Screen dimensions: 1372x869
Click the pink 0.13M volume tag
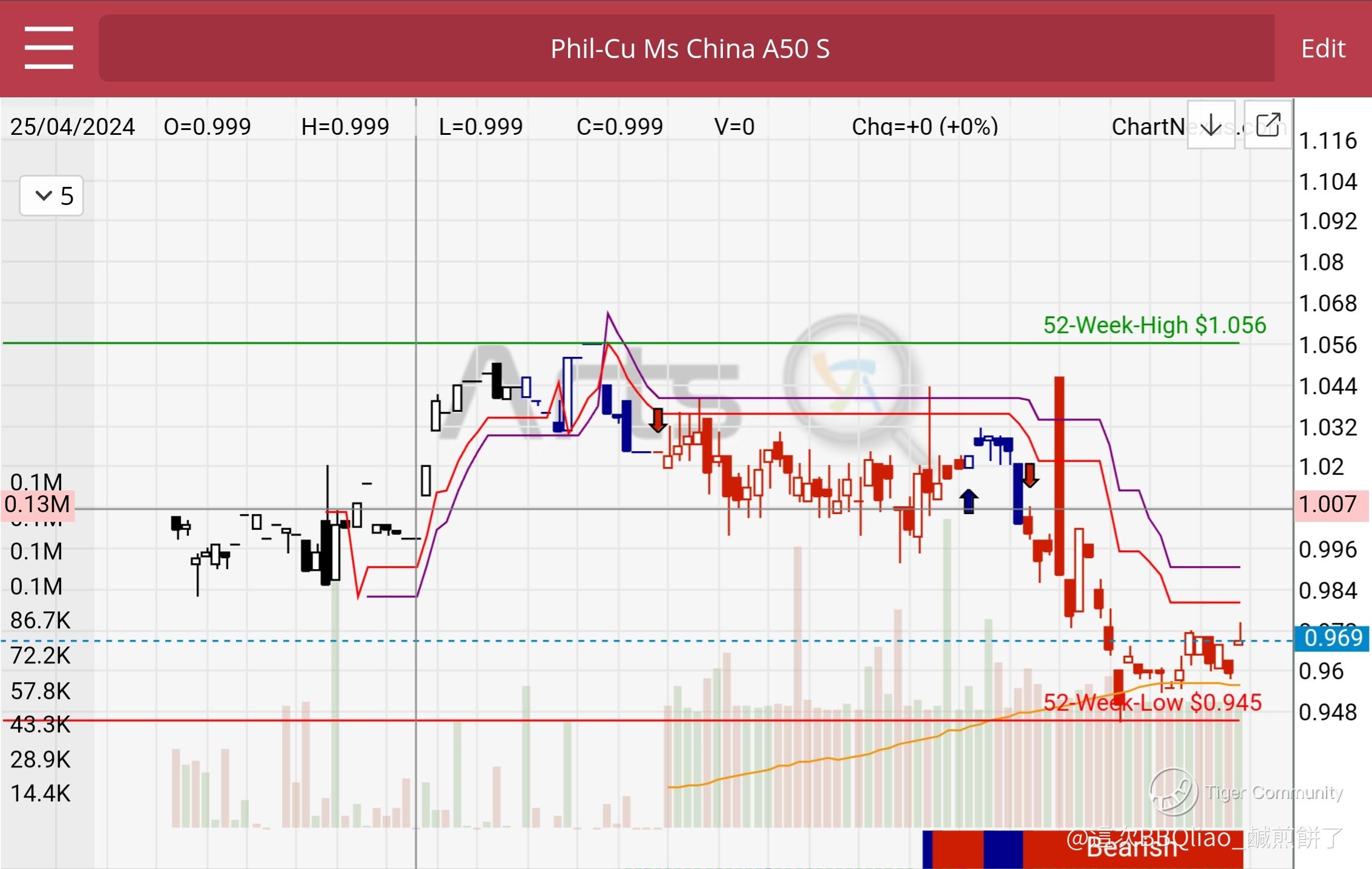(x=38, y=504)
